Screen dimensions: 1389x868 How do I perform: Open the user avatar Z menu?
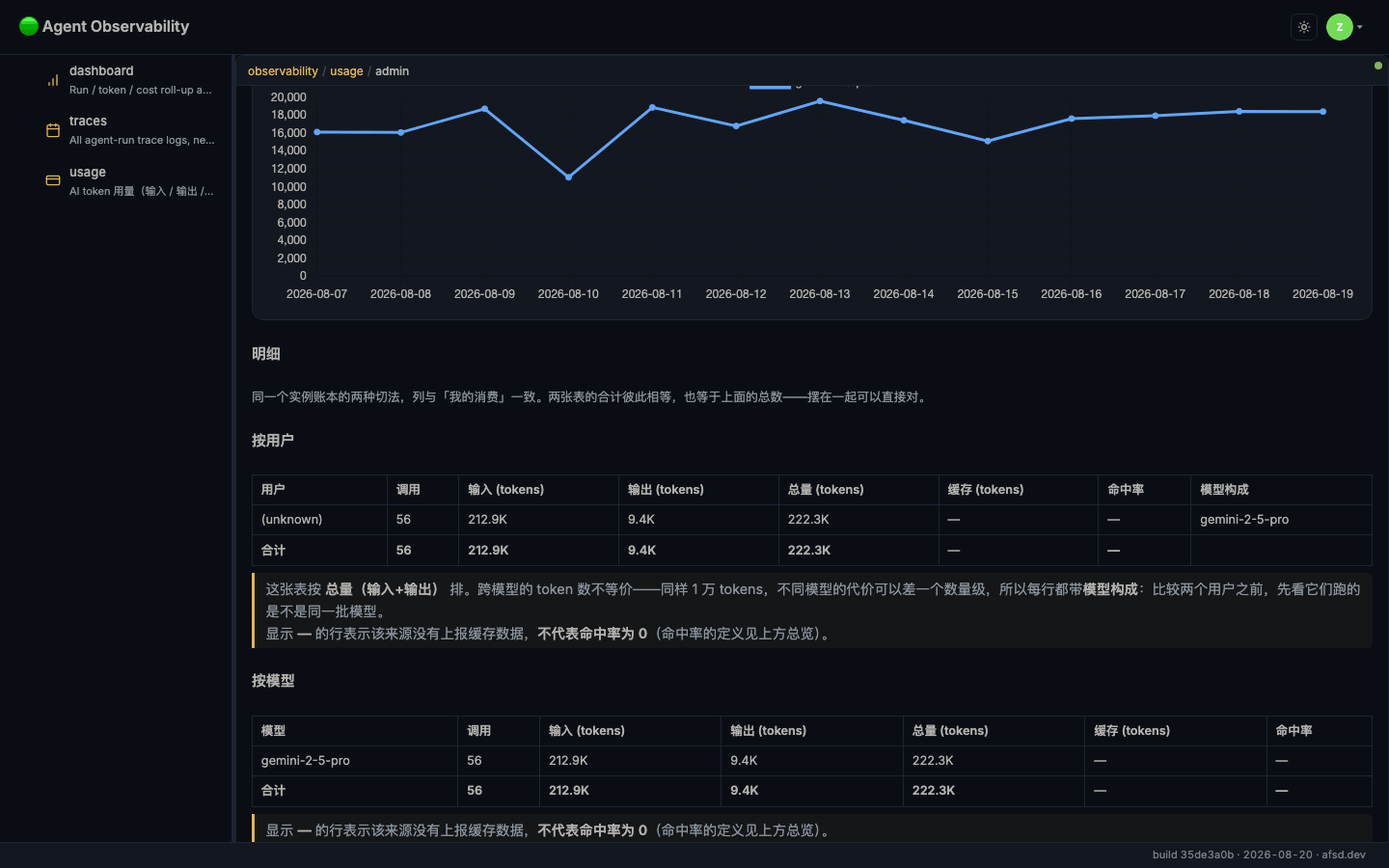point(1345,27)
